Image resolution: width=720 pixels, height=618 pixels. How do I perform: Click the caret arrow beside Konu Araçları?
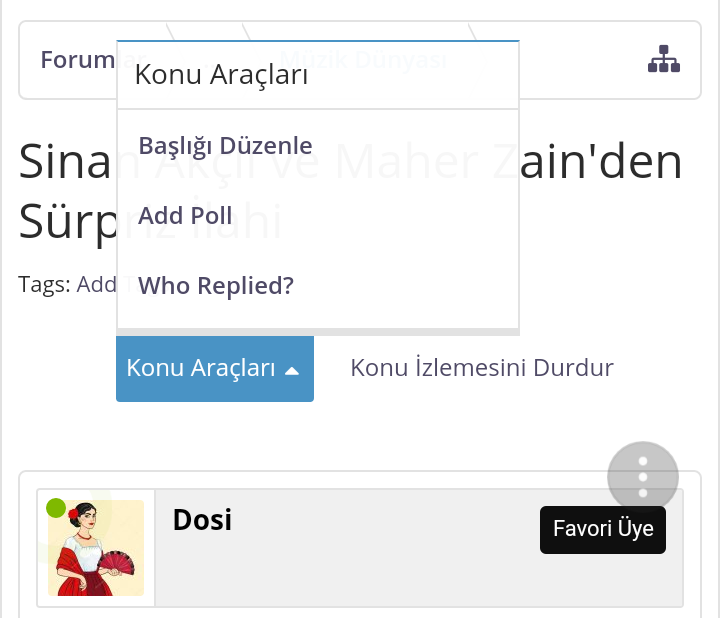pyautogui.click(x=292, y=370)
